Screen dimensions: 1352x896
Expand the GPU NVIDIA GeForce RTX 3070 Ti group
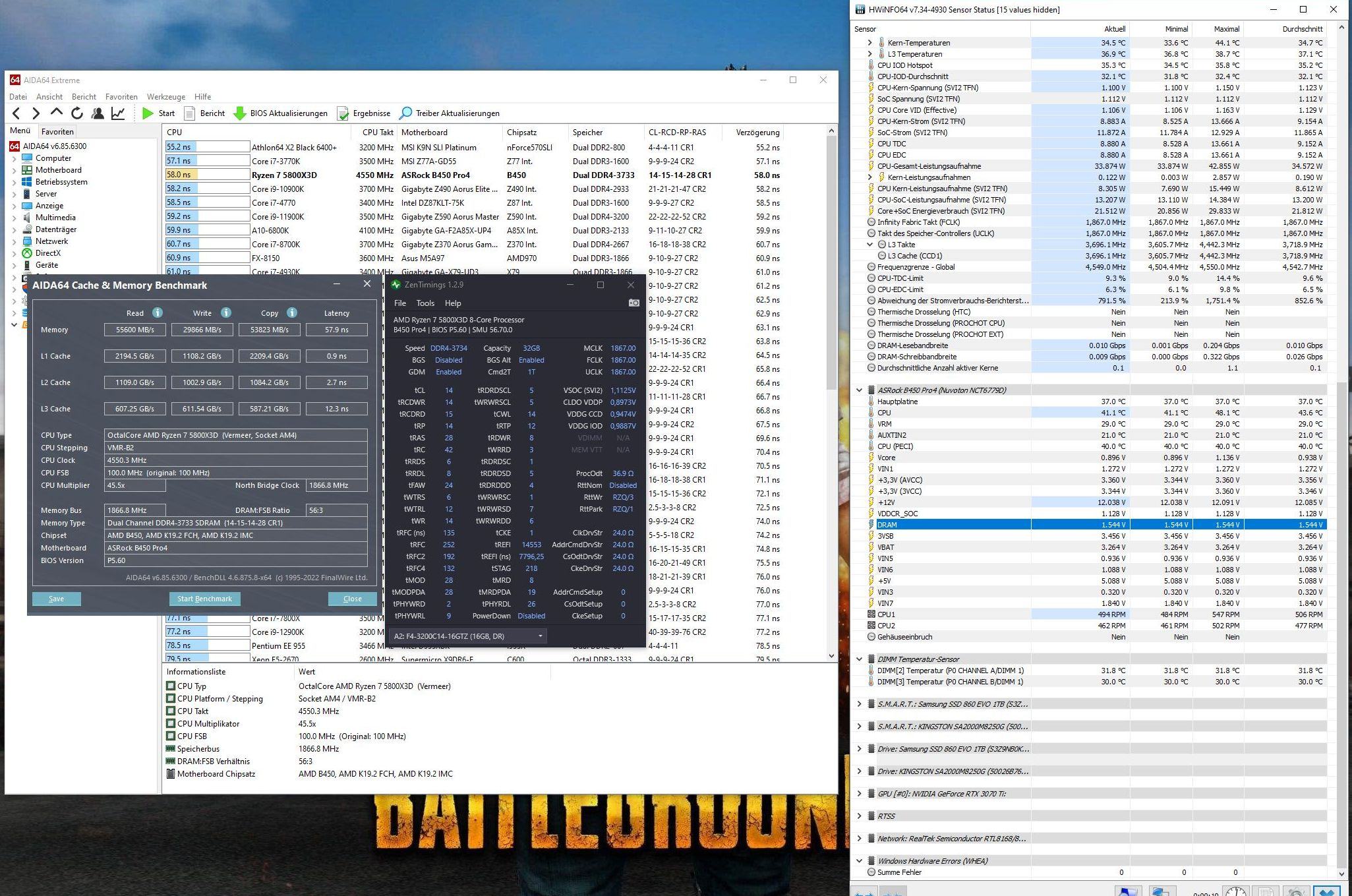(x=859, y=794)
